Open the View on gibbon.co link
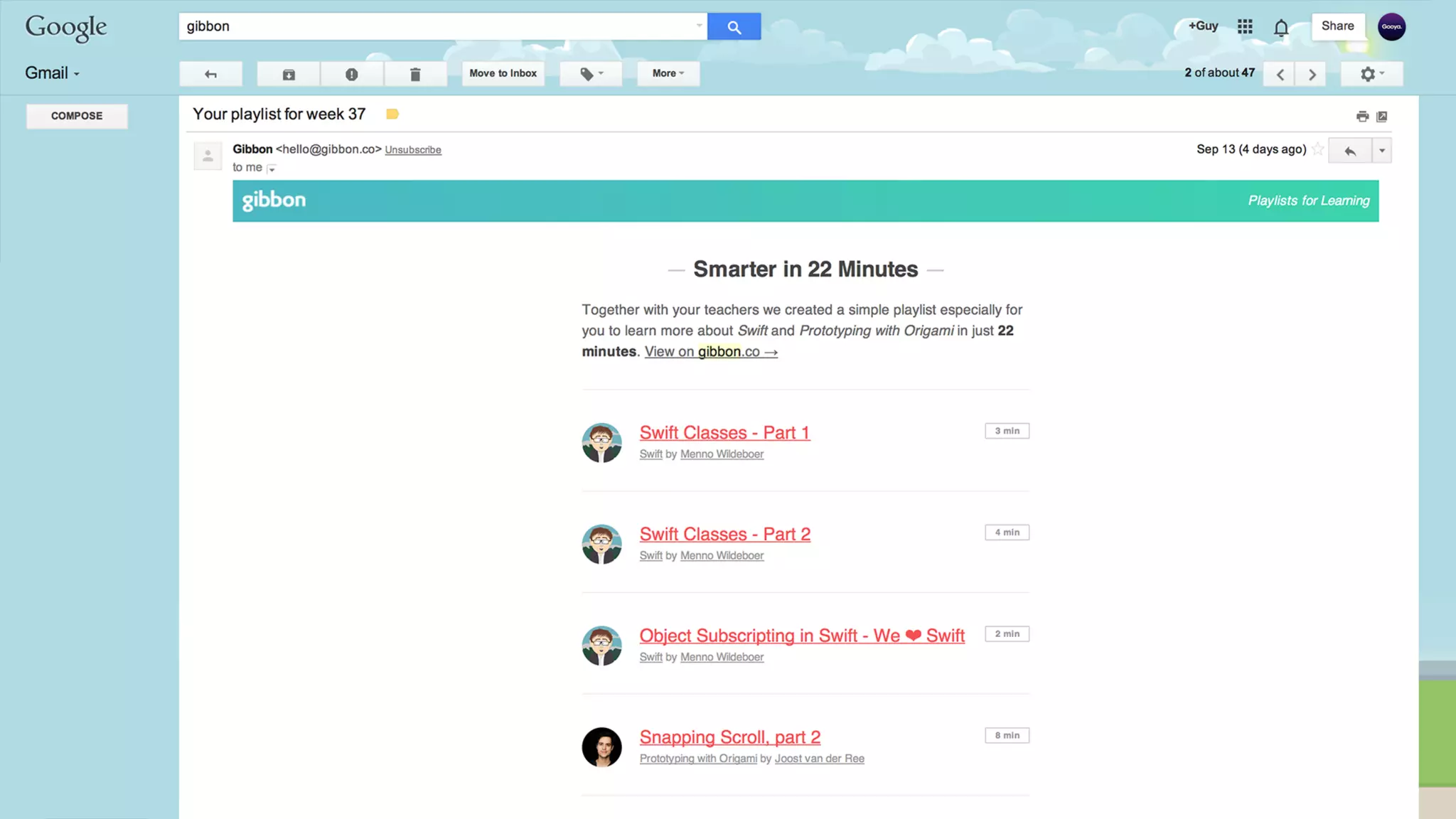Image resolution: width=1456 pixels, height=819 pixels. [x=711, y=352]
